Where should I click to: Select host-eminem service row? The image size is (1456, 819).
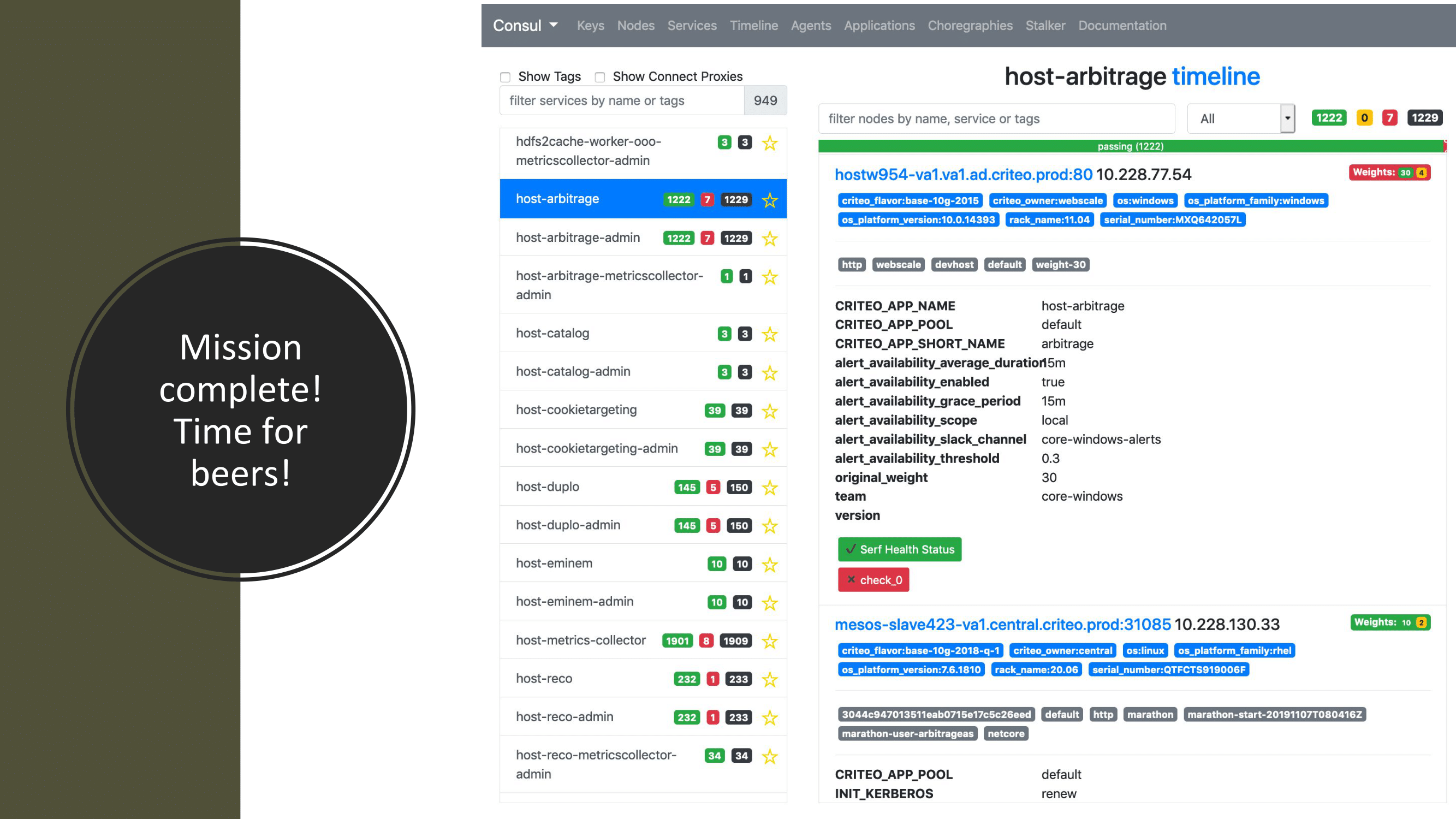coord(643,563)
